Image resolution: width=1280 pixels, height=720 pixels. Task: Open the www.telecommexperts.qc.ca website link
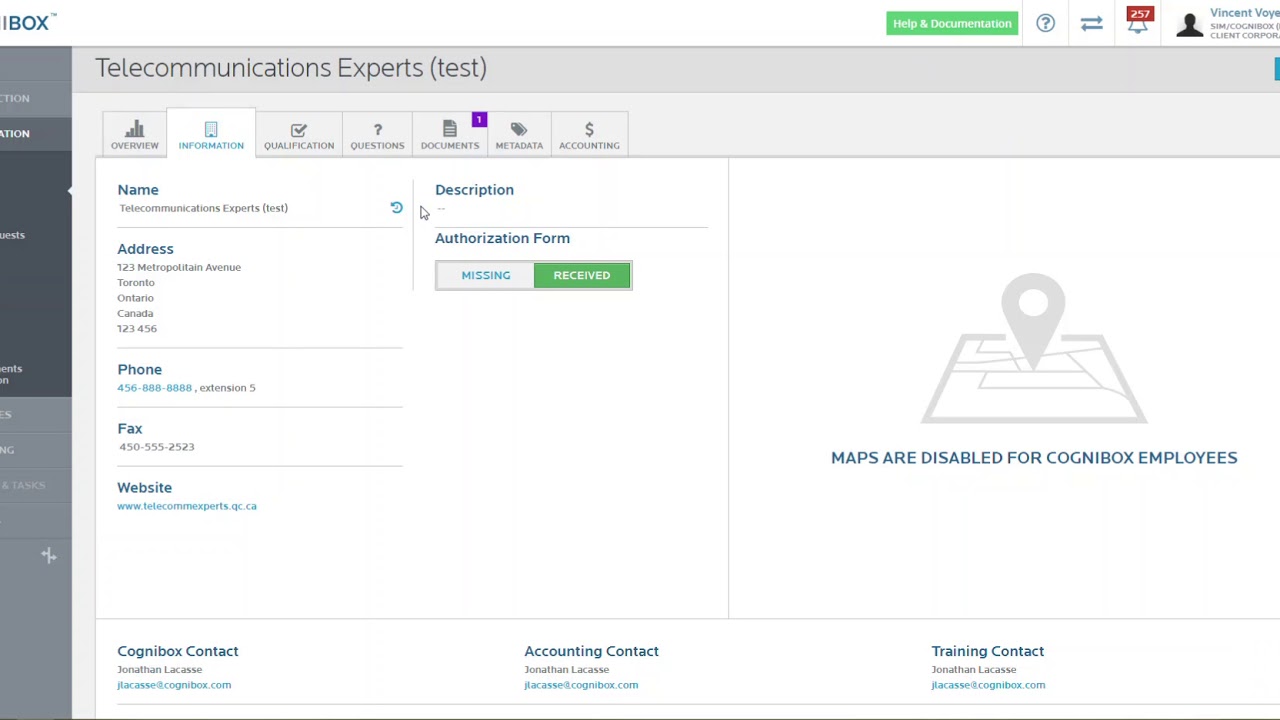(x=187, y=506)
